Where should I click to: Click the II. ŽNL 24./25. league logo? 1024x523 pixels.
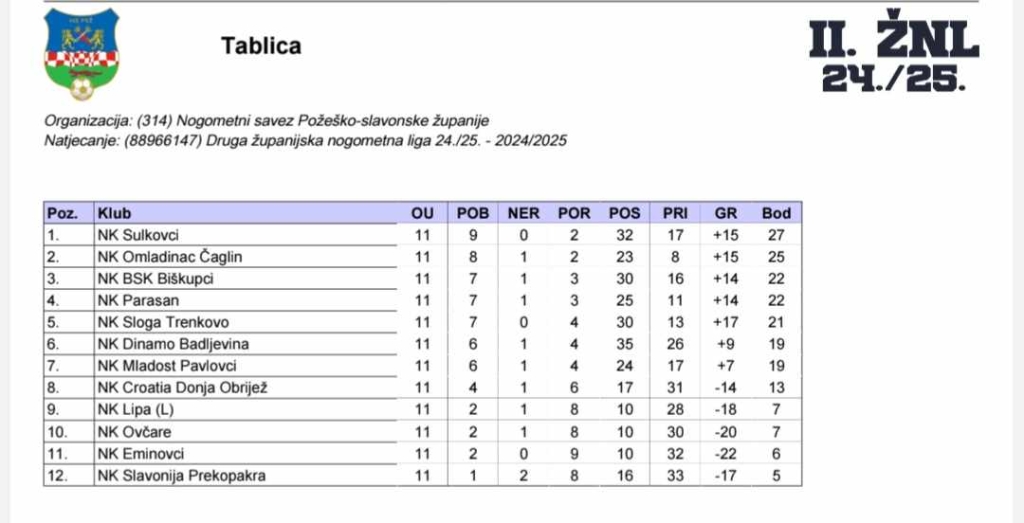pos(893,54)
